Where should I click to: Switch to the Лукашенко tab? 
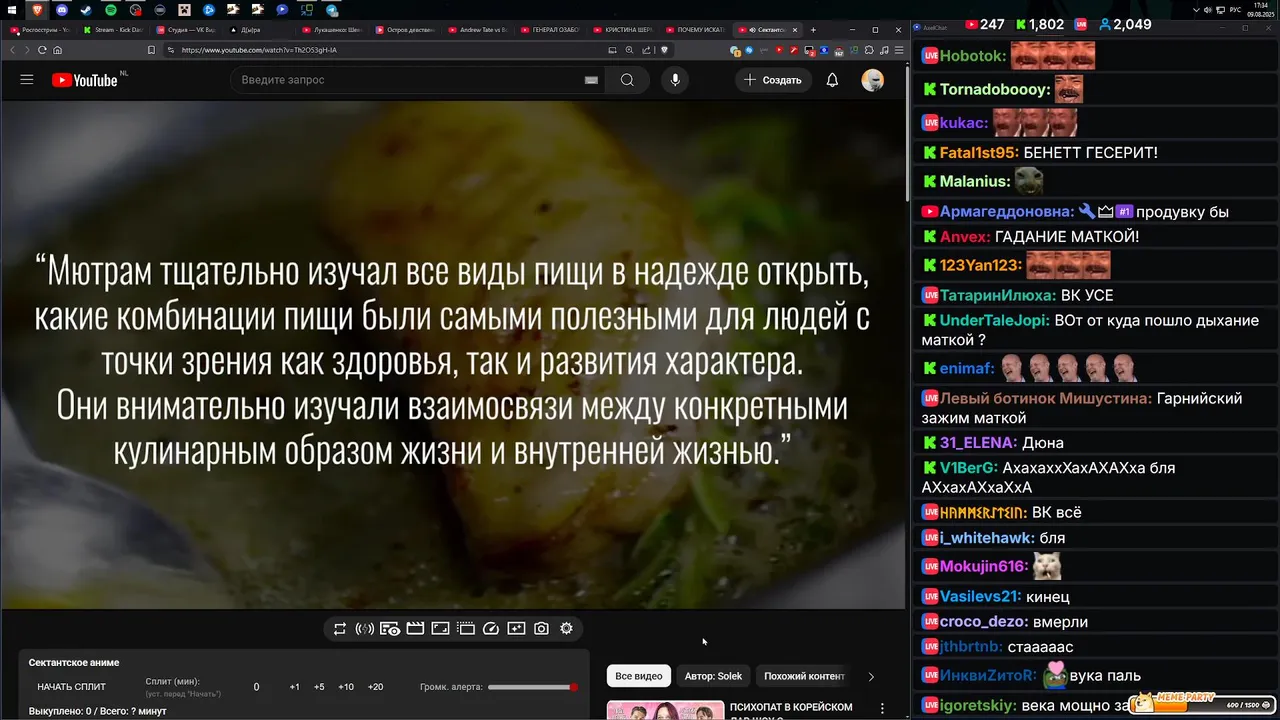coord(332,30)
